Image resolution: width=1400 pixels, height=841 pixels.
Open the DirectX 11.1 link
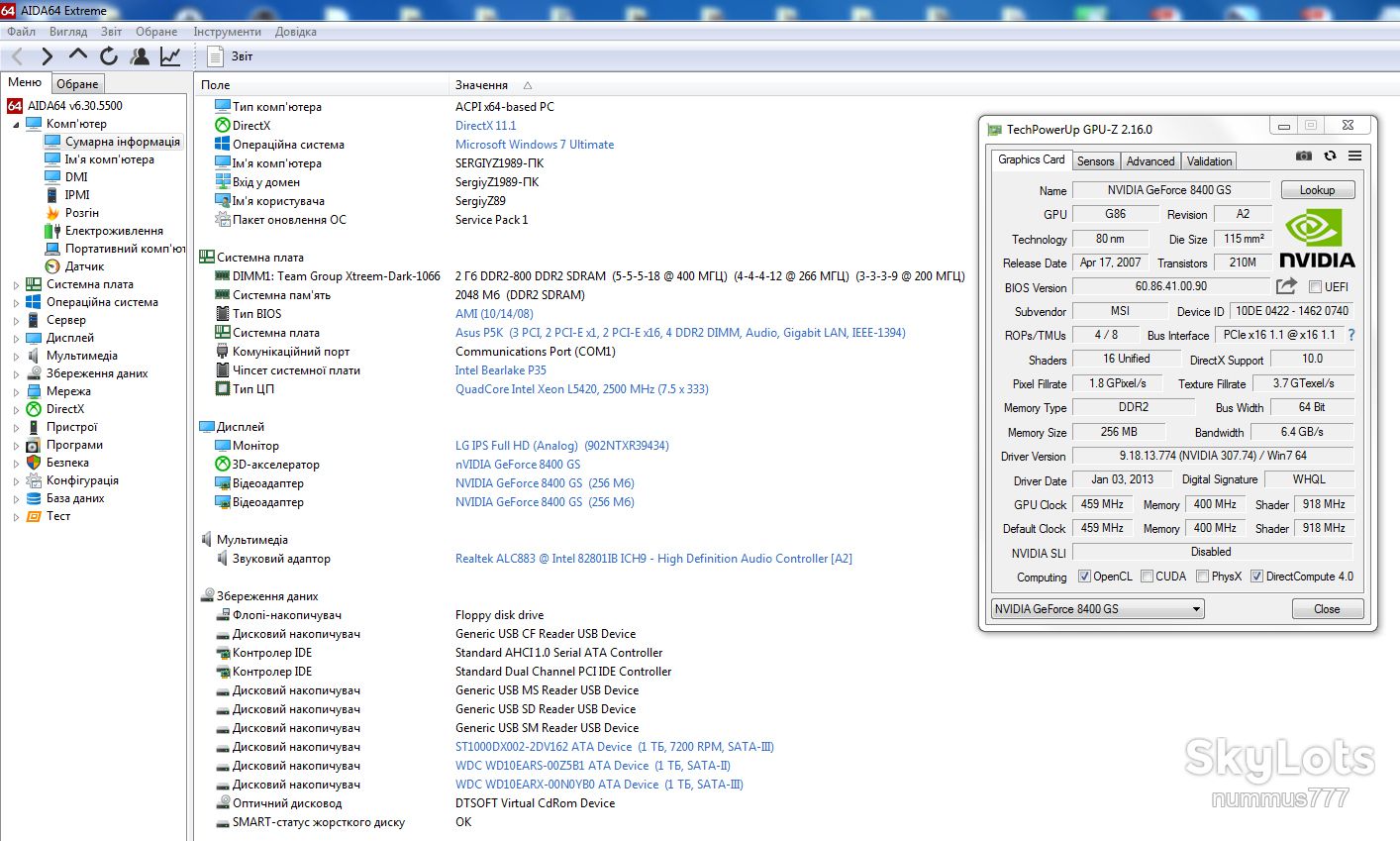click(485, 126)
